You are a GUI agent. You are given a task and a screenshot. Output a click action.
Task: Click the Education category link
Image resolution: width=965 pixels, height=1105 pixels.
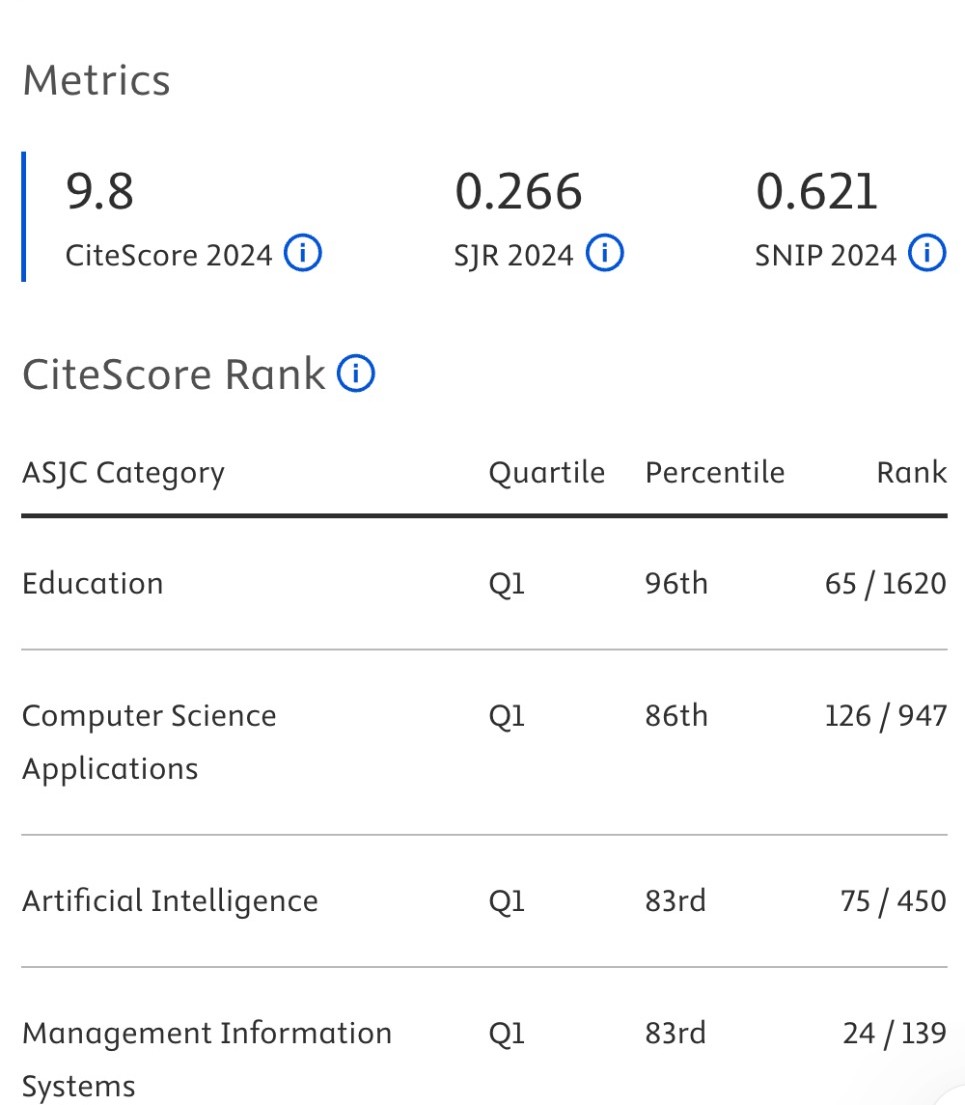click(x=92, y=583)
